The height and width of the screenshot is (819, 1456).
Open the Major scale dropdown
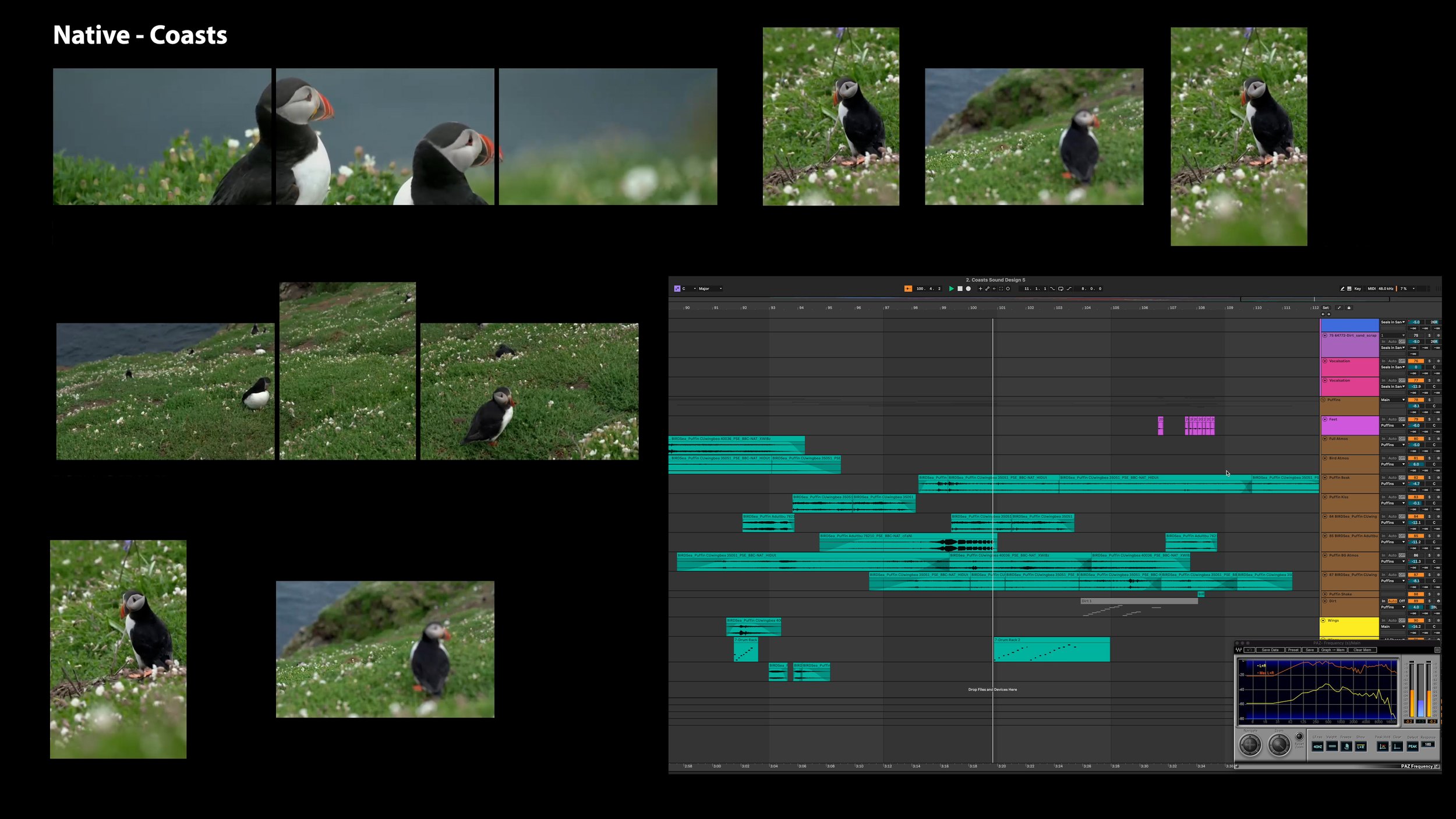709,288
